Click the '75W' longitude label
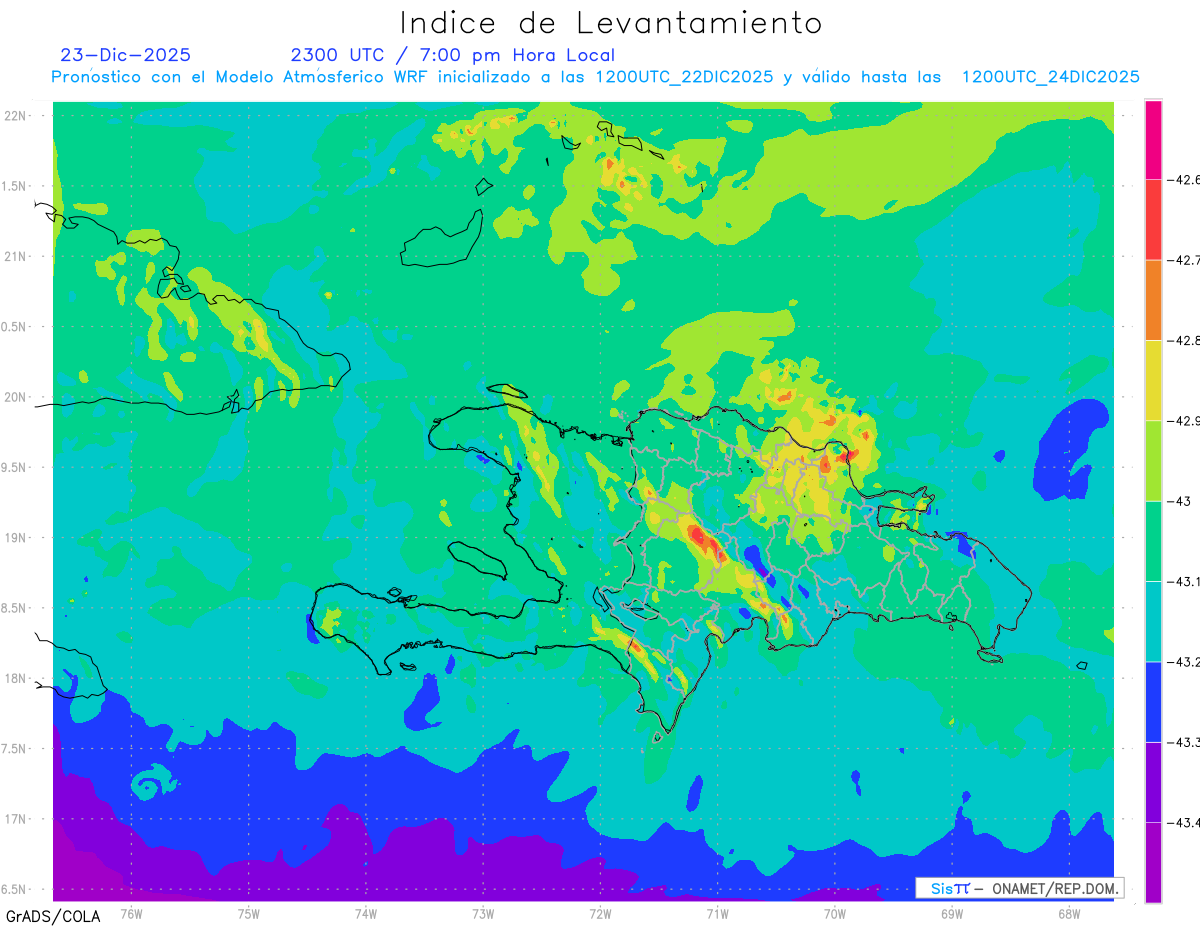 pos(249,913)
